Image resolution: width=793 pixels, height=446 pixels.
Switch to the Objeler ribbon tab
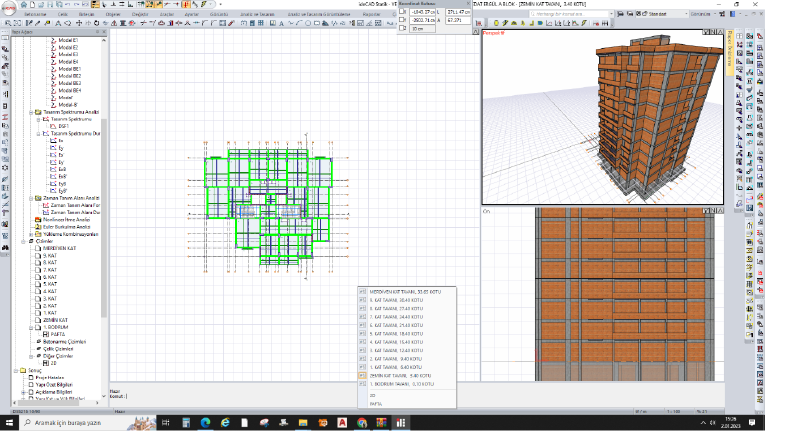pyautogui.click(x=113, y=15)
